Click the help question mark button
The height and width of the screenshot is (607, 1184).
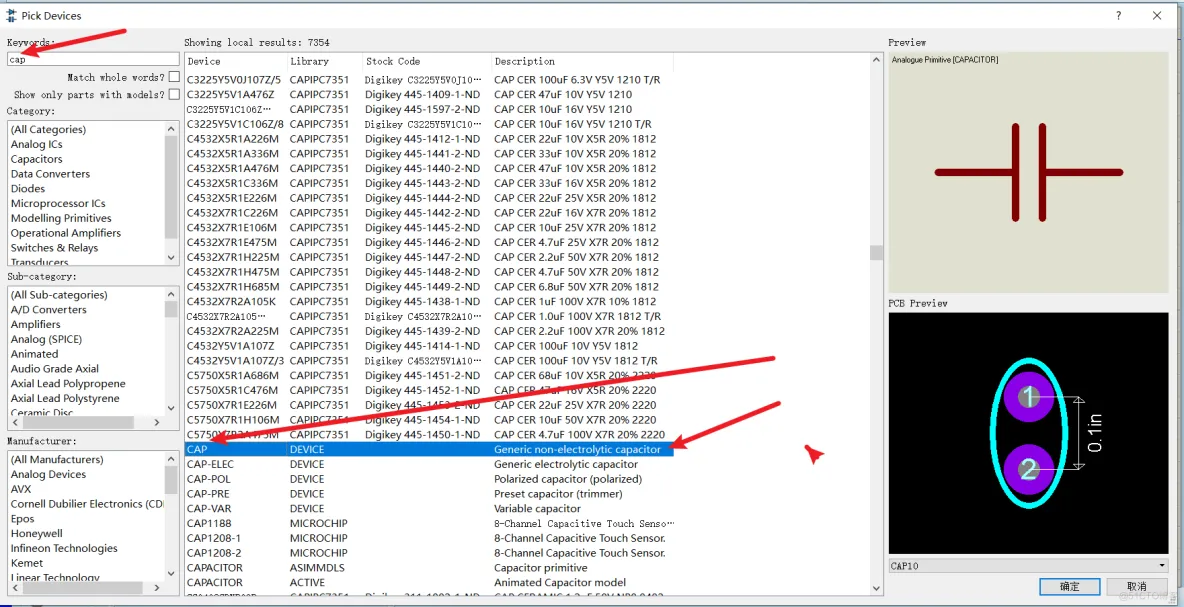pyautogui.click(x=1118, y=15)
